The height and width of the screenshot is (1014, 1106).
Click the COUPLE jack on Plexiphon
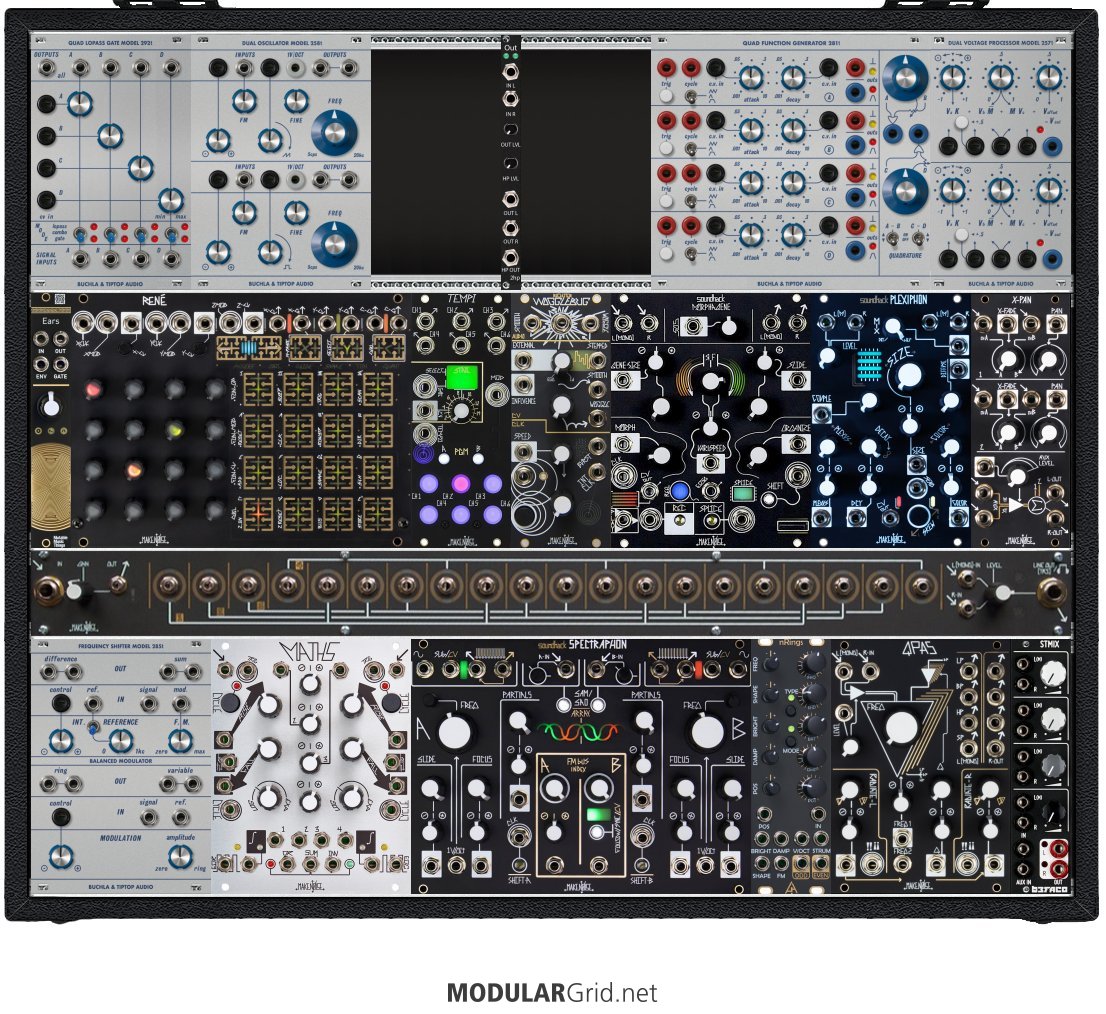822,413
